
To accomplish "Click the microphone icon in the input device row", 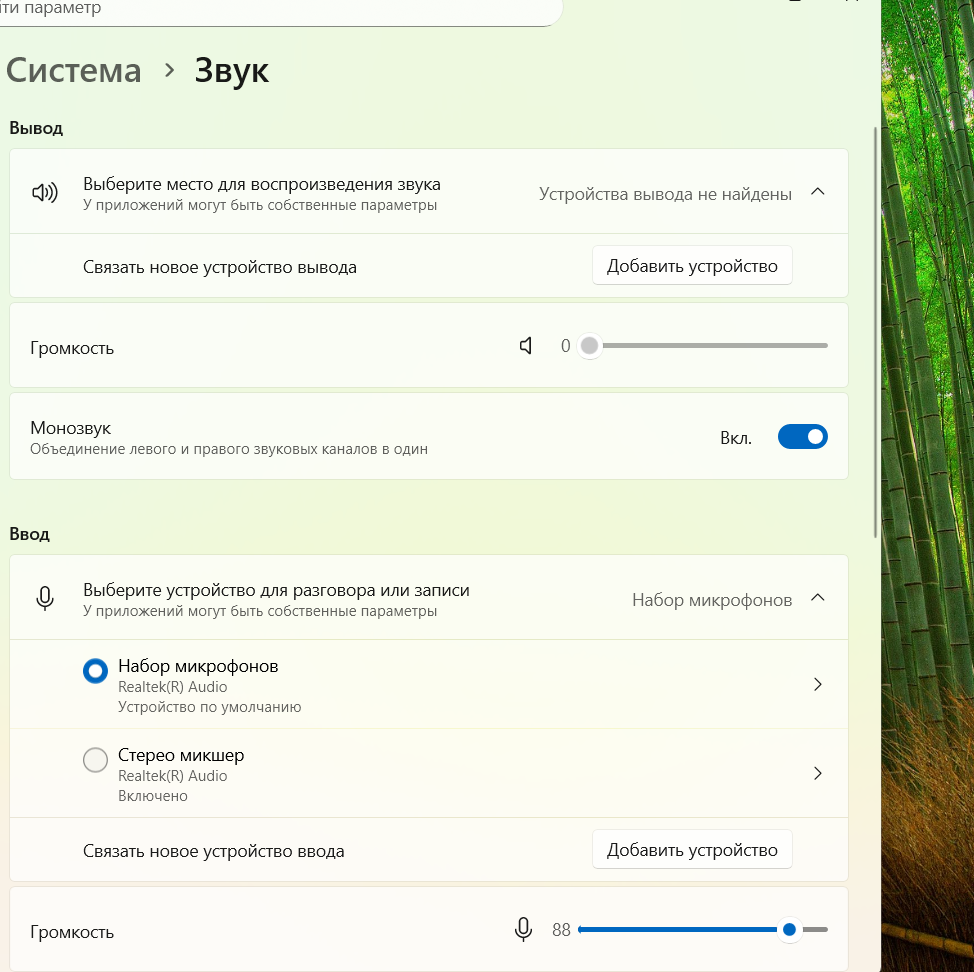I will [x=45, y=599].
